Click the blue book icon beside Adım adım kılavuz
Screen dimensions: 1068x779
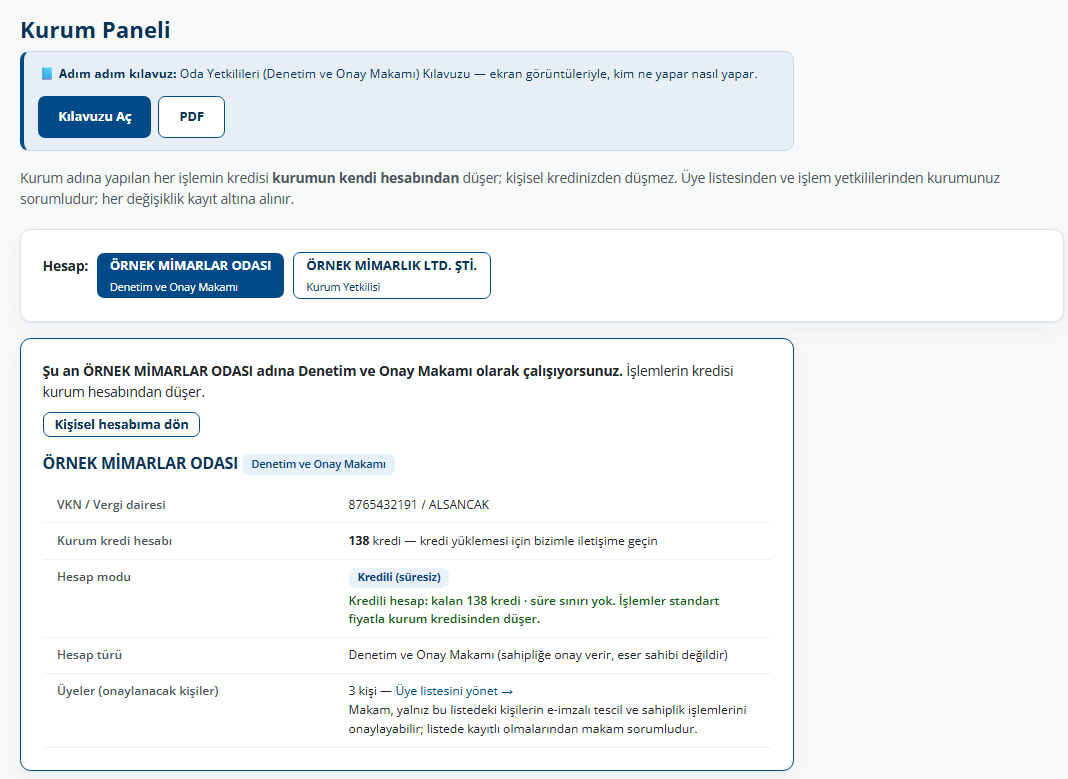point(47,74)
